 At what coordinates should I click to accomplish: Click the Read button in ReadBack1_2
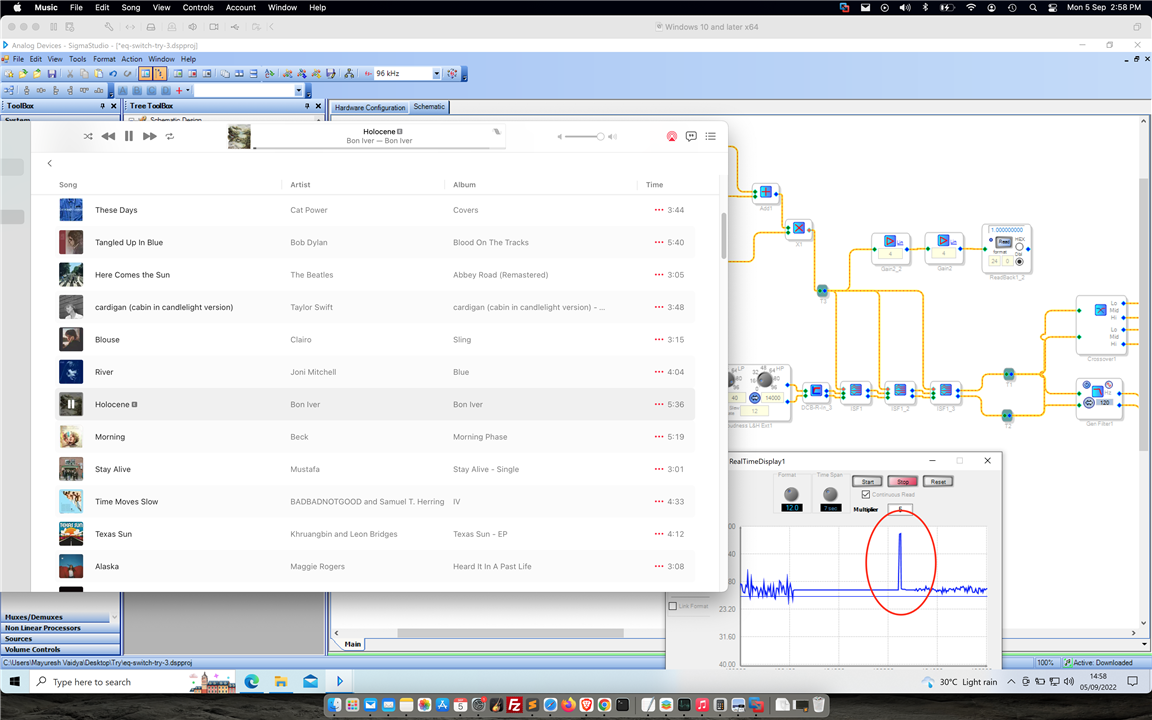pos(1004,242)
